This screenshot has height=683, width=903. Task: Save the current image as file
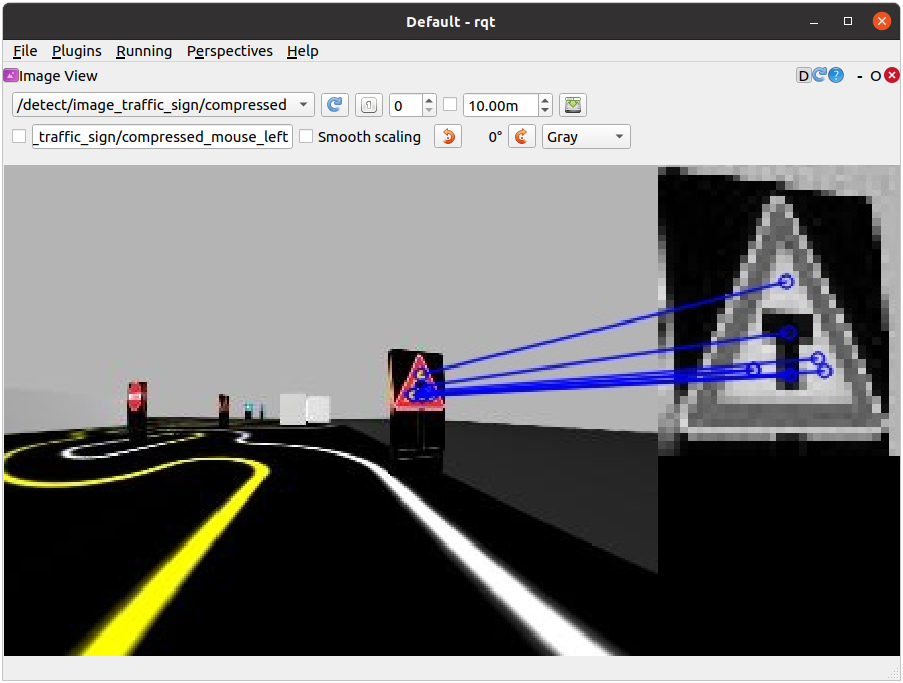tap(572, 105)
